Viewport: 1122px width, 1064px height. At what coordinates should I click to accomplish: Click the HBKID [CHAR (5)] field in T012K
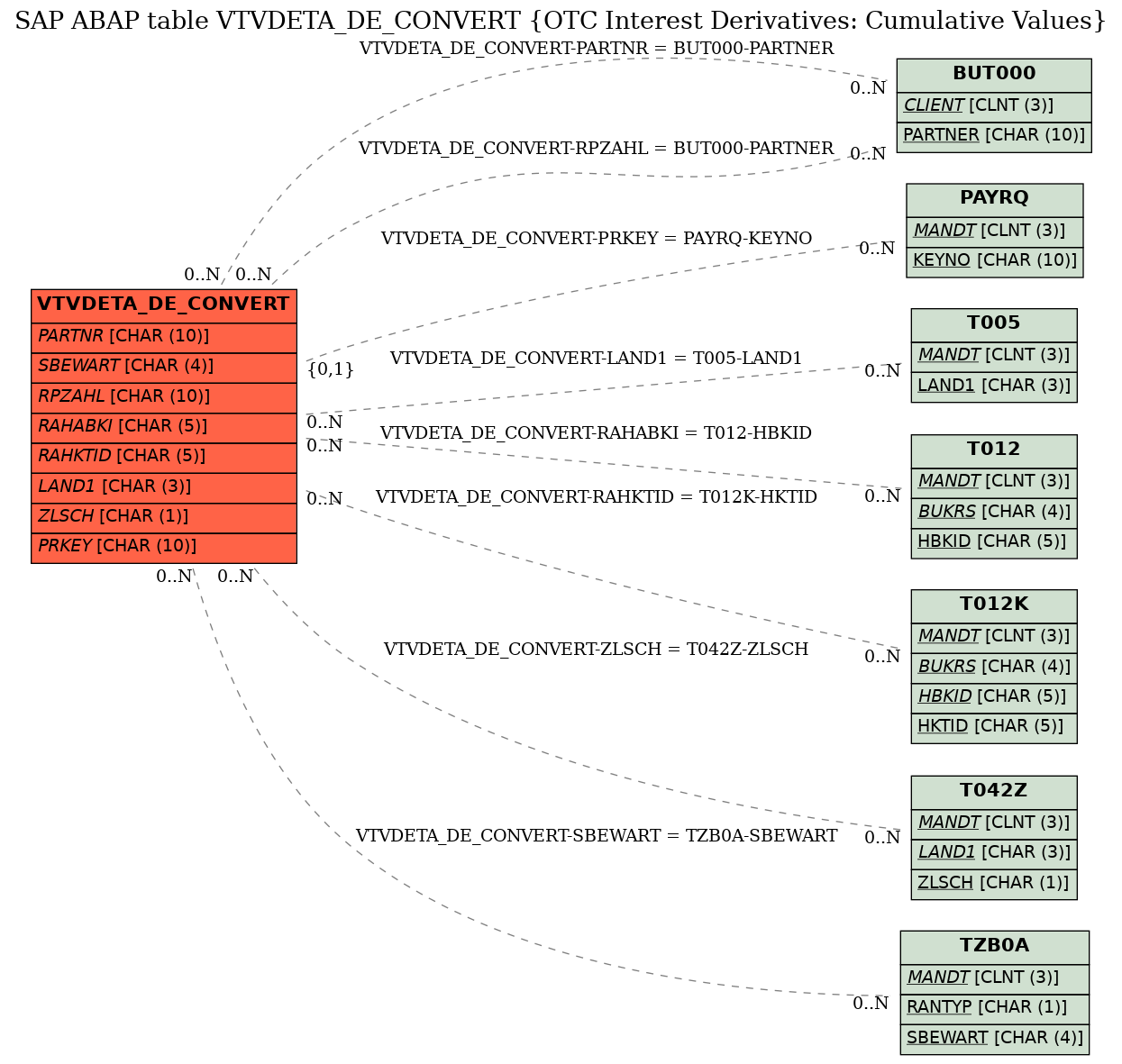[x=994, y=697]
